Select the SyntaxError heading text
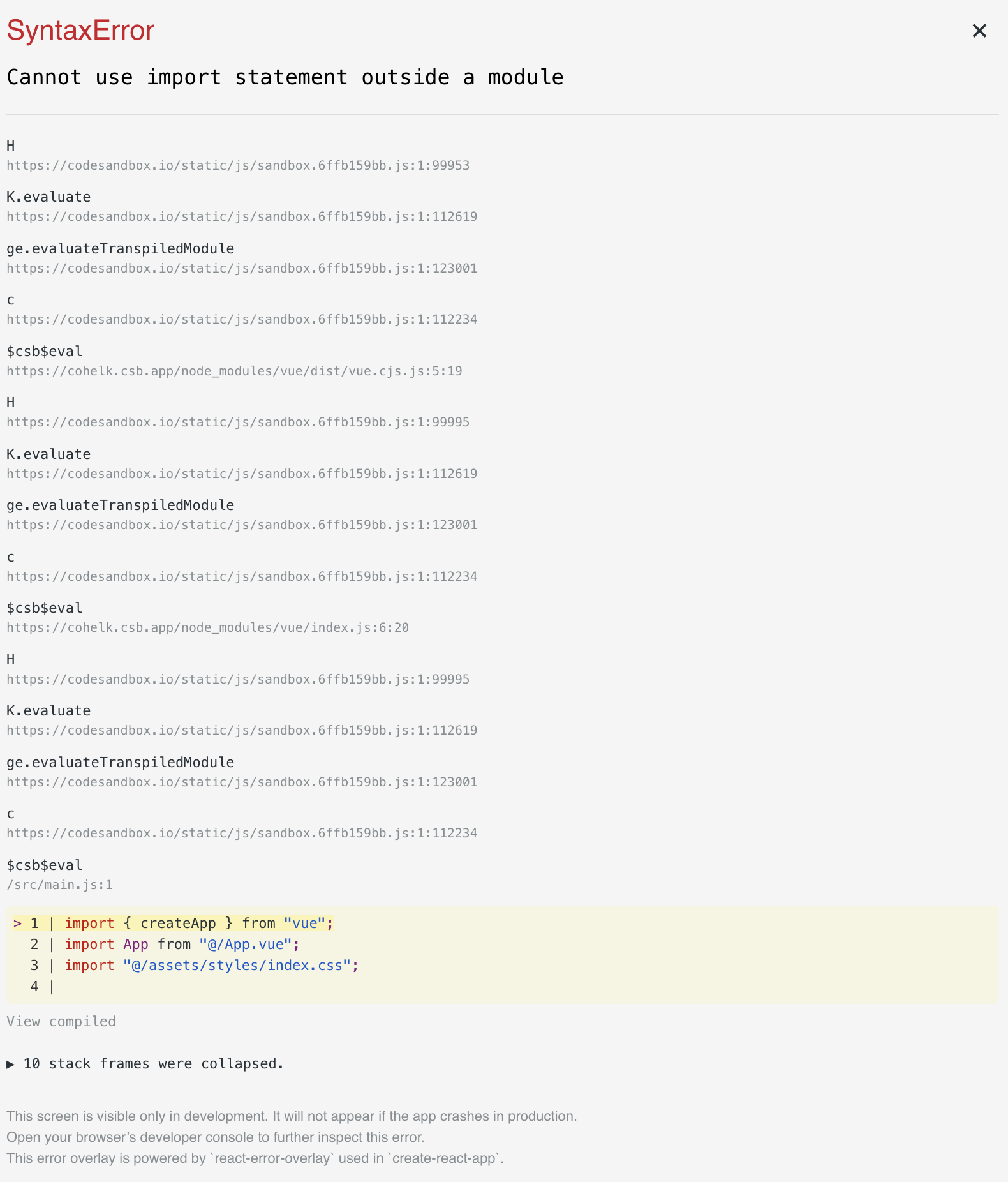This screenshot has height=1182, width=1008. [80, 31]
